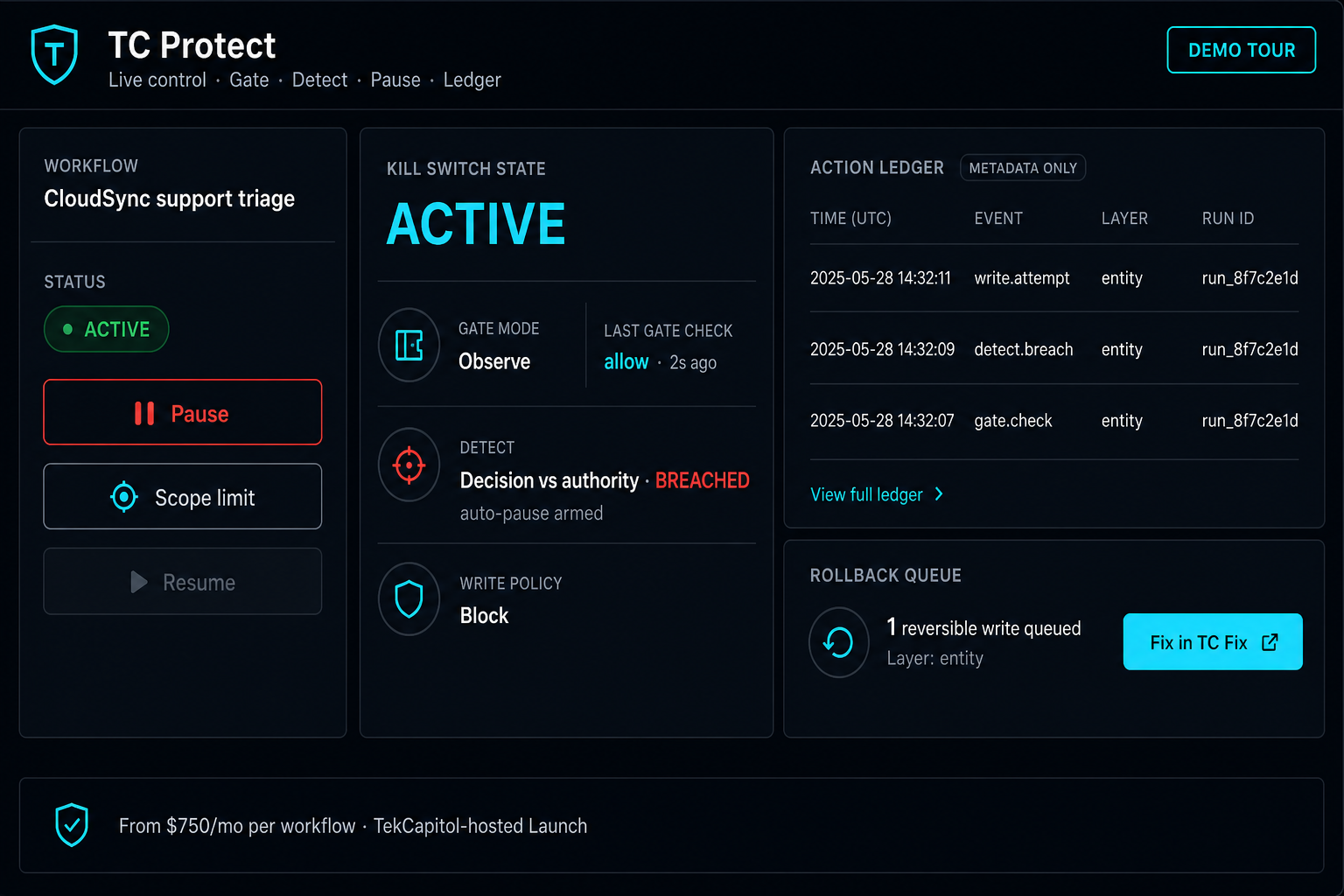Image resolution: width=1344 pixels, height=896 pixels.
Task: Click the rollback circular arrow icon
Action: click(x=838, y=642)
